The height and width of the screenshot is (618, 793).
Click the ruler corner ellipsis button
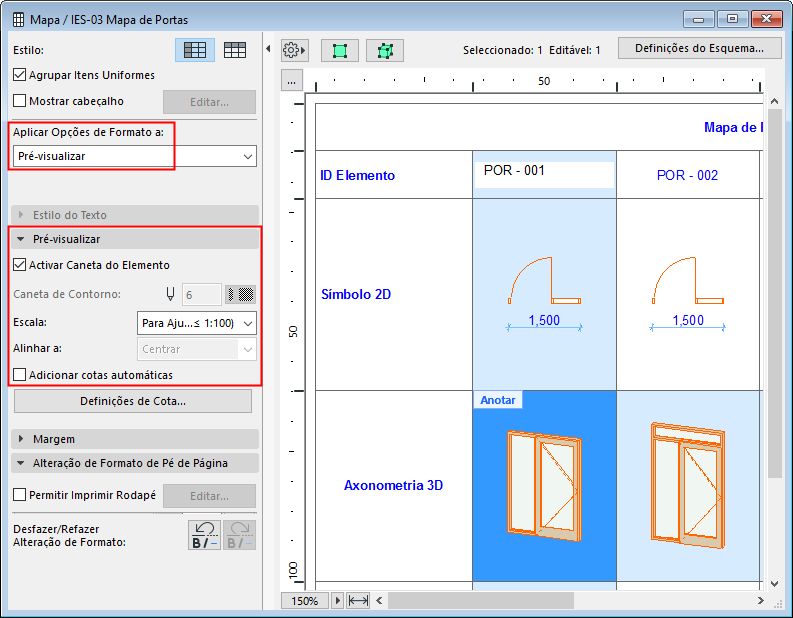(x=291, y=81)
